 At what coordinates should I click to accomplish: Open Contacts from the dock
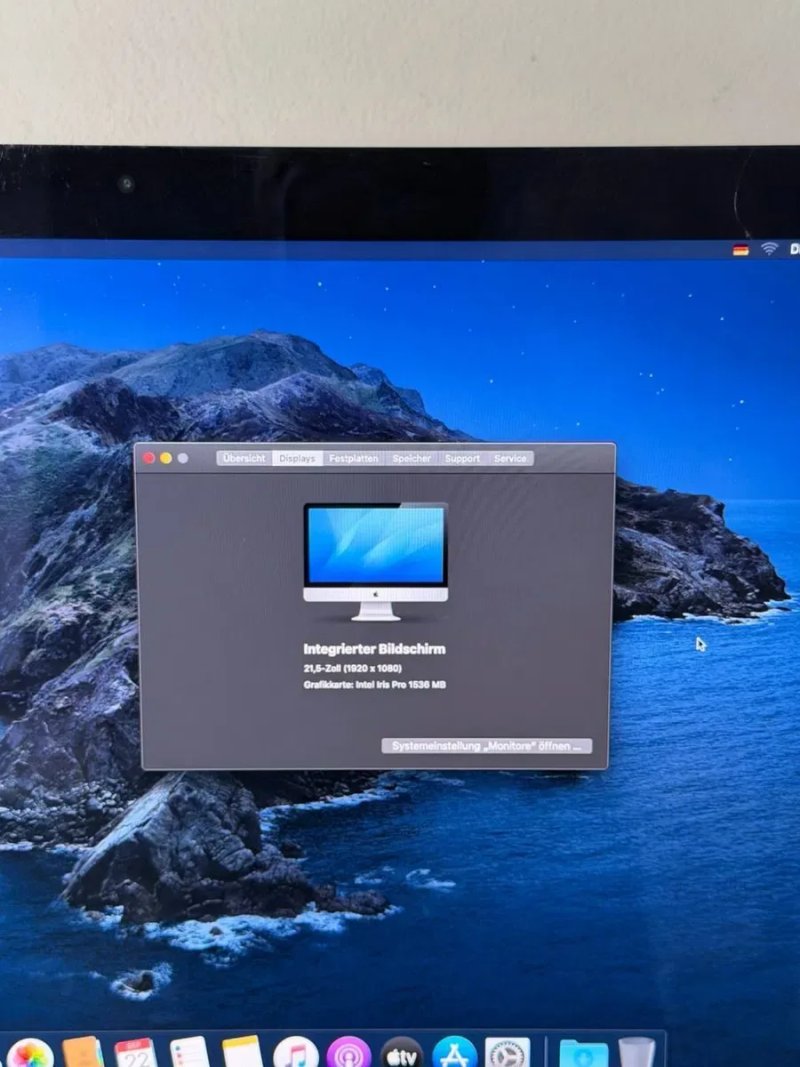click(x=83, y=1053)
